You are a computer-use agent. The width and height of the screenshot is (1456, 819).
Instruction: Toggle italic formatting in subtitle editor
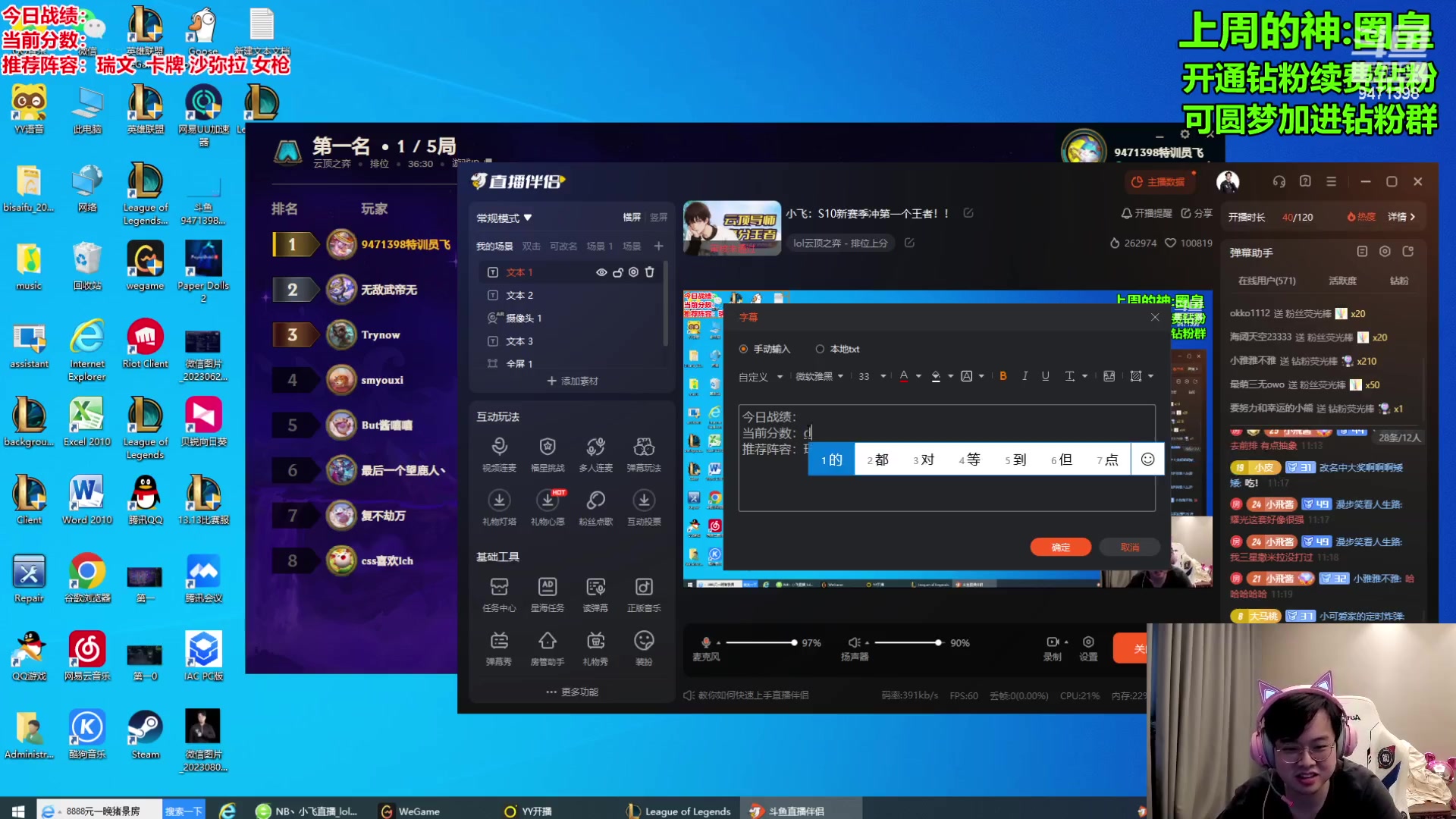[1025, 376]
